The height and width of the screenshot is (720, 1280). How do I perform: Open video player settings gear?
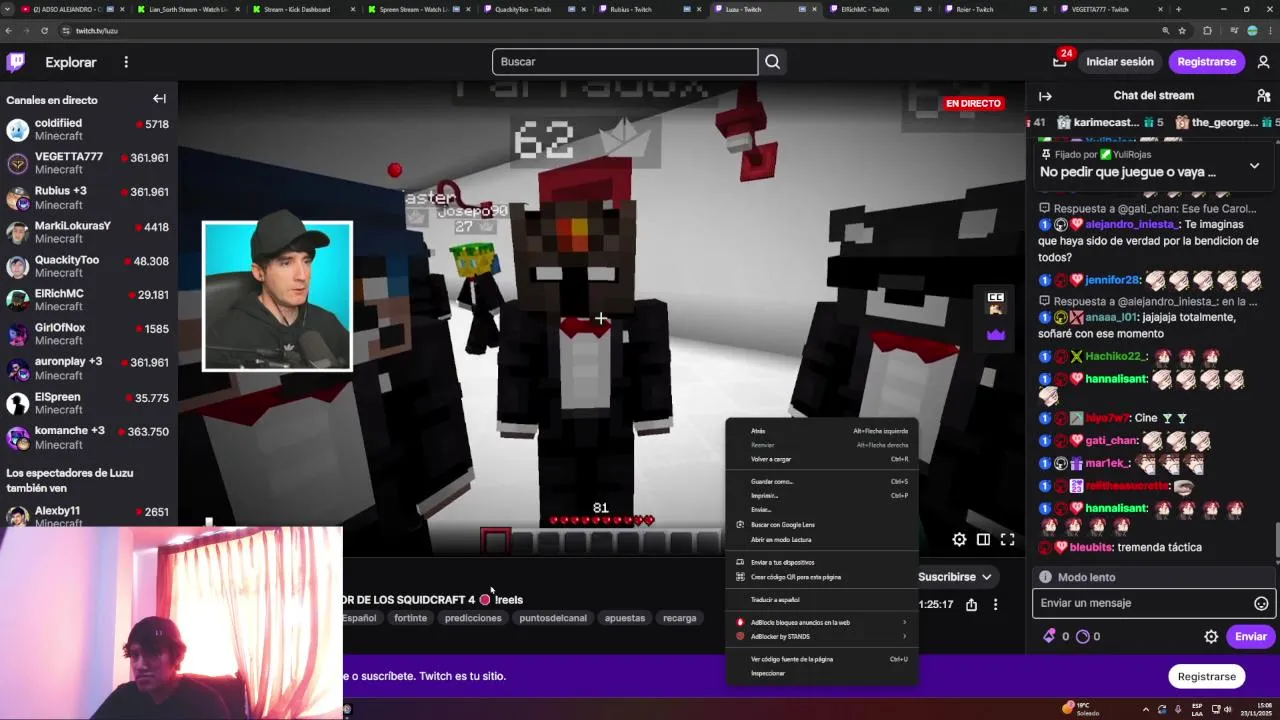coord(959,540)
